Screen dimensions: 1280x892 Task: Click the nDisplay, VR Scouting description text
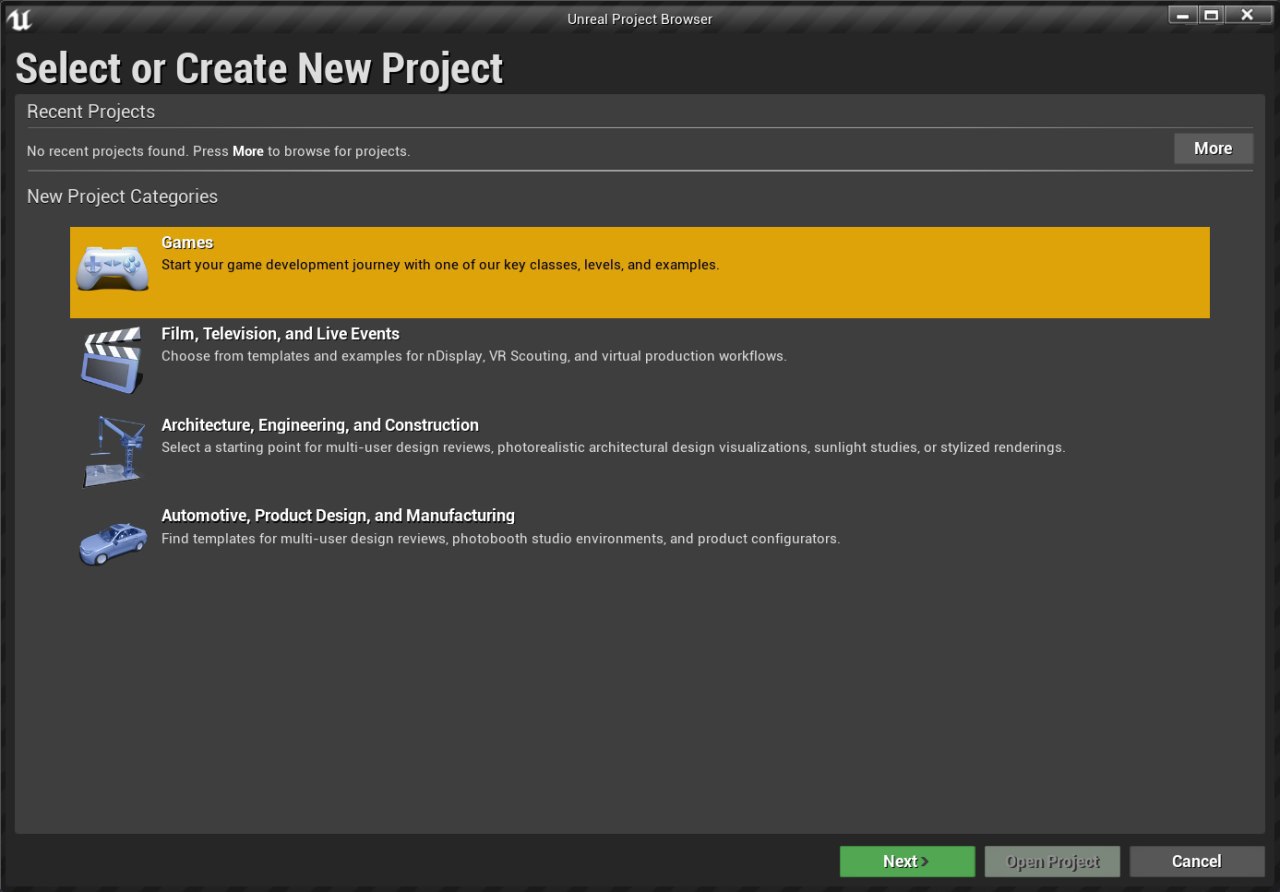pos(474,356)
